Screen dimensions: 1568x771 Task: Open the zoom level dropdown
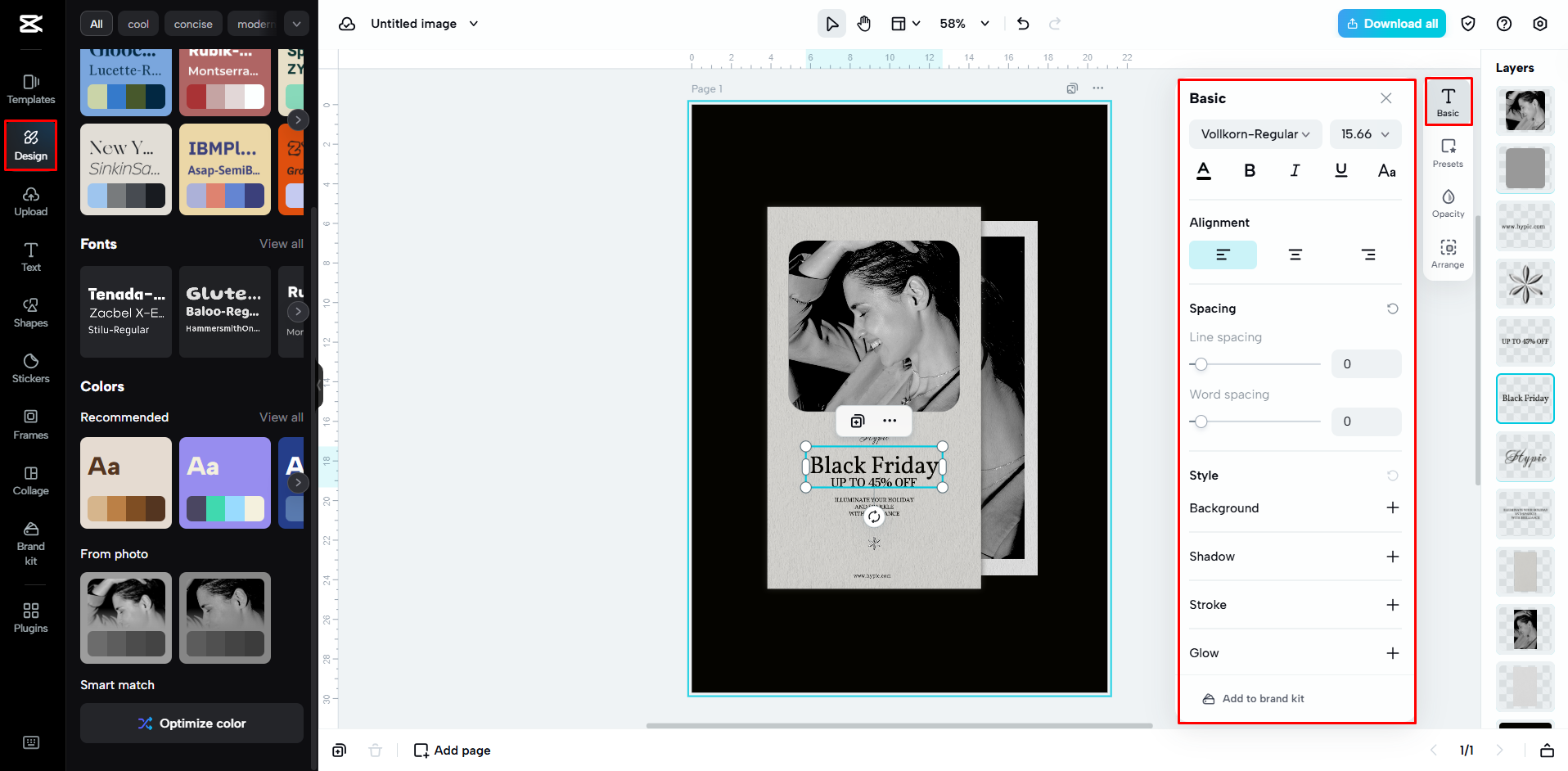963,23
